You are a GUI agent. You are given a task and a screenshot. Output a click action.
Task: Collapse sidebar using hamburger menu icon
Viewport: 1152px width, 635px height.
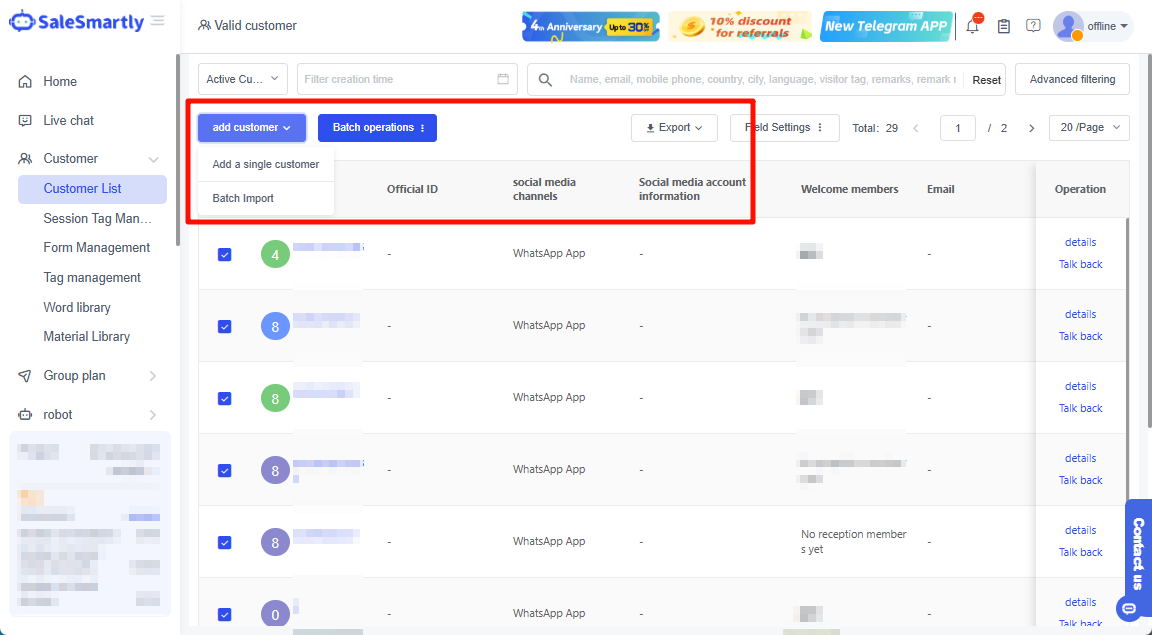tap(158, 21)
